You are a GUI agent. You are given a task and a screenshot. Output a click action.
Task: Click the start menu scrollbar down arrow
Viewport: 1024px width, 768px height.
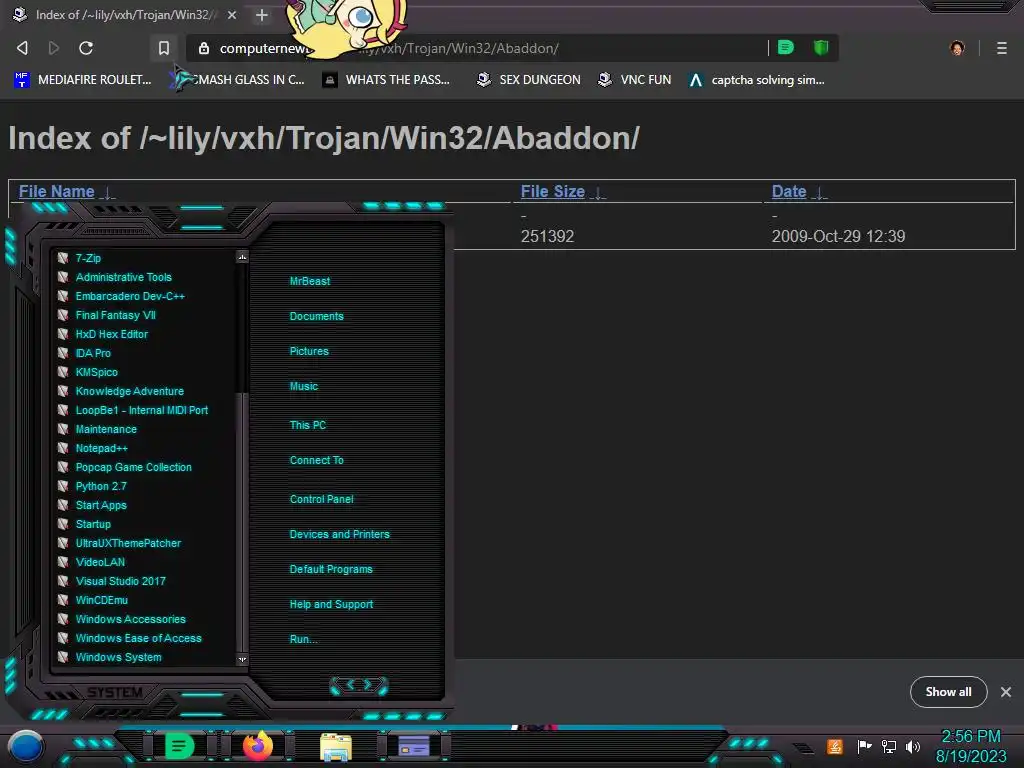[x=242, y=660]
